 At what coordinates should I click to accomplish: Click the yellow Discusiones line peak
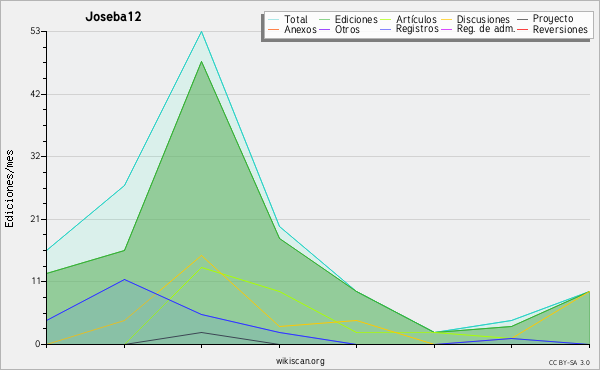pos(201,255)
